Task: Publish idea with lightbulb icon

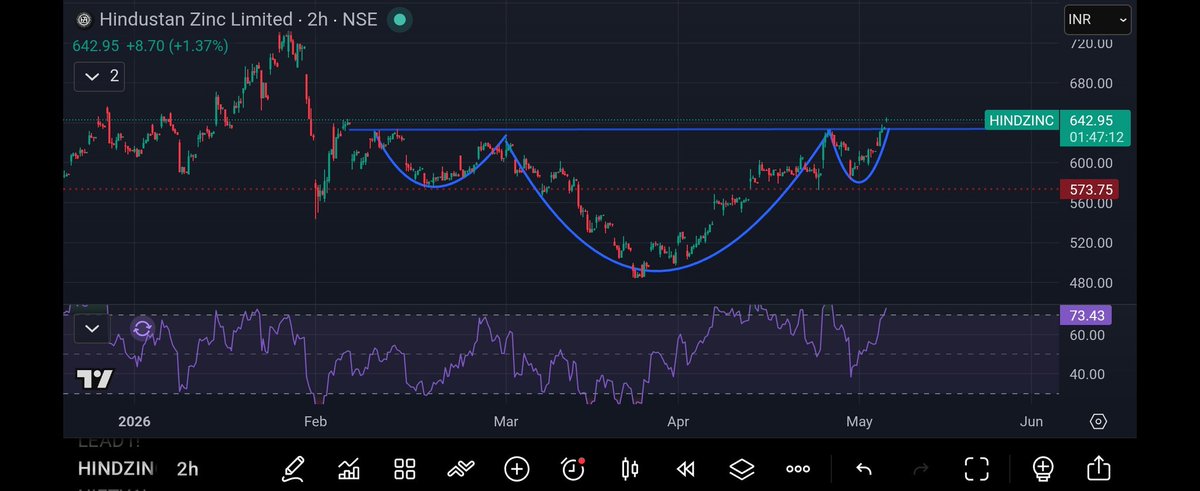Action: coord(1042,467)
